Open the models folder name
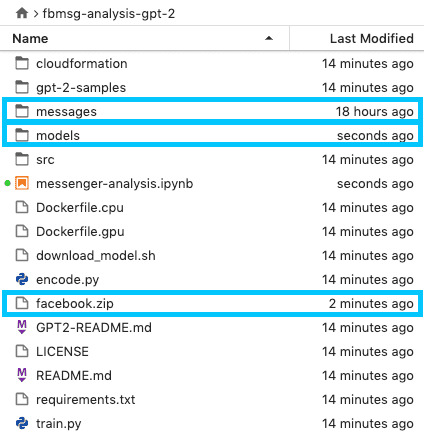The width and height of the screenshot is (424, 442). point(58,135)
